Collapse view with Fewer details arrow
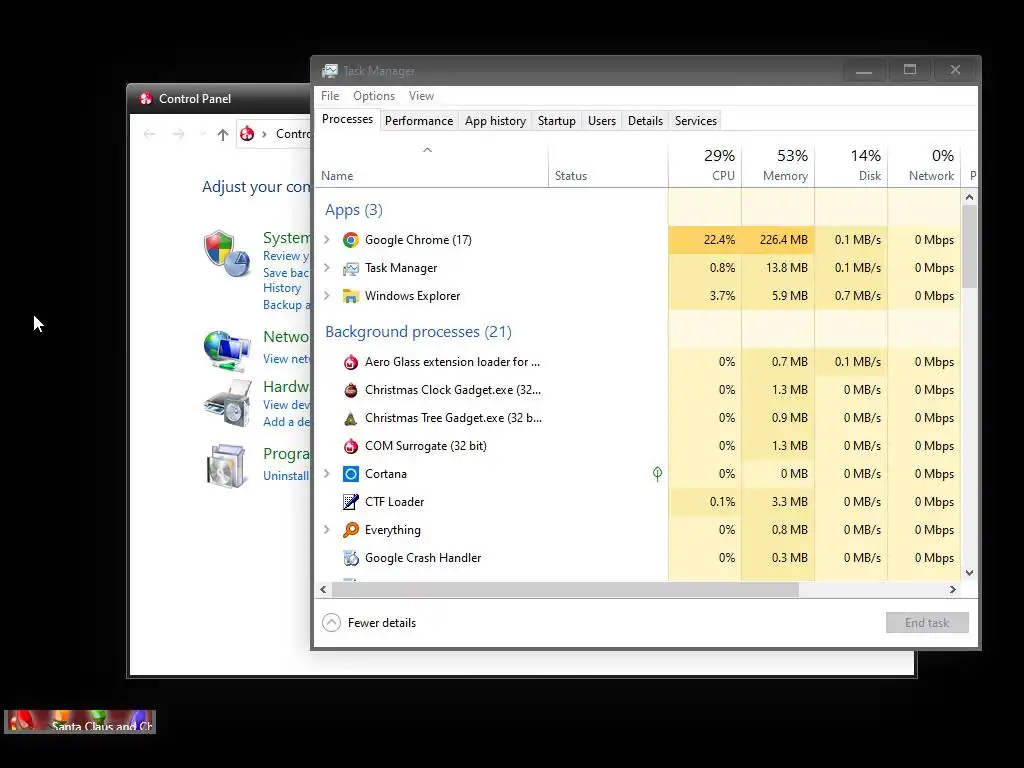The image size is (1024, 768). [331, 622]
